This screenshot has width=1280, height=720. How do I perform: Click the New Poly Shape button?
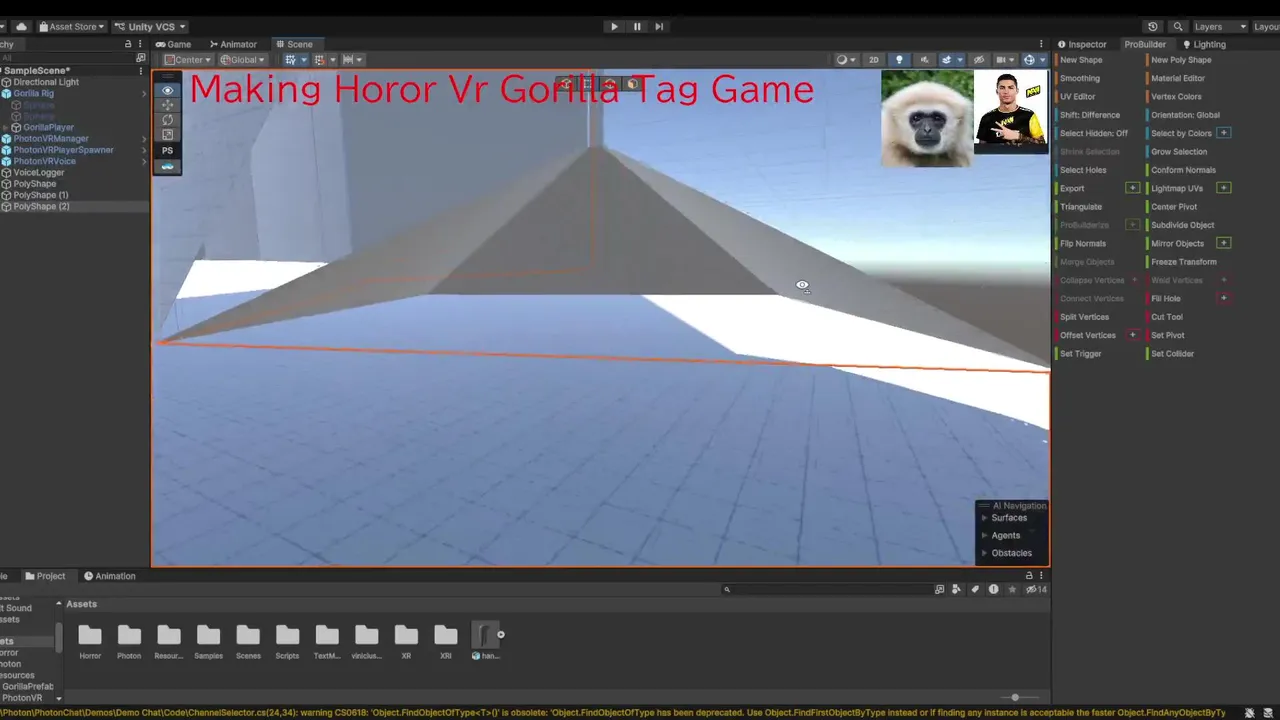coord(1181,60)
